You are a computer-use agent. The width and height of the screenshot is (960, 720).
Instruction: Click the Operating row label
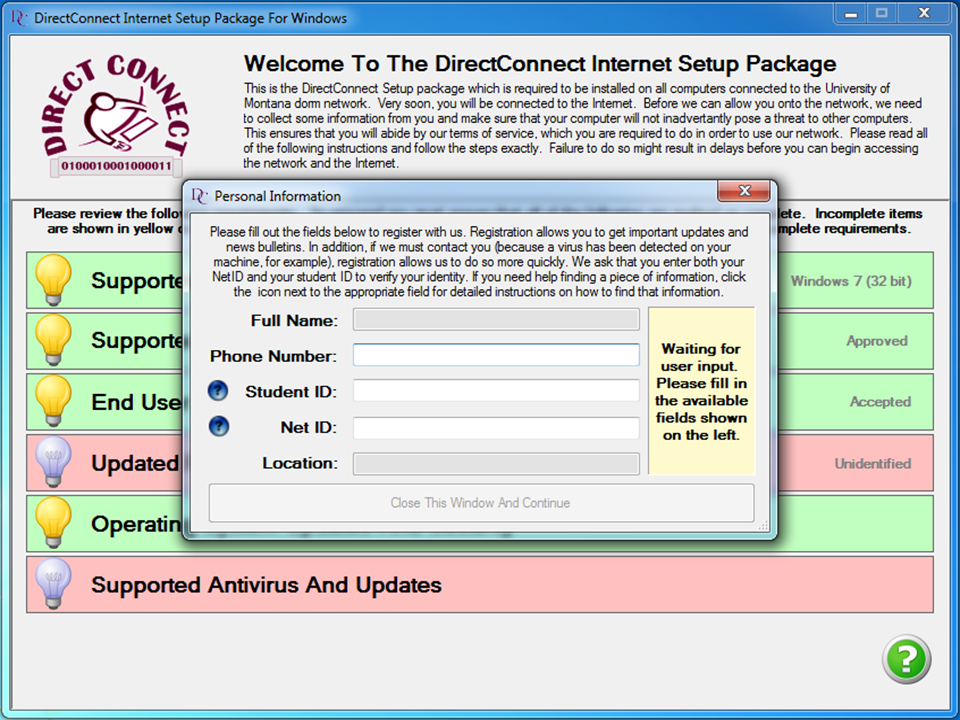click(135, 524)
